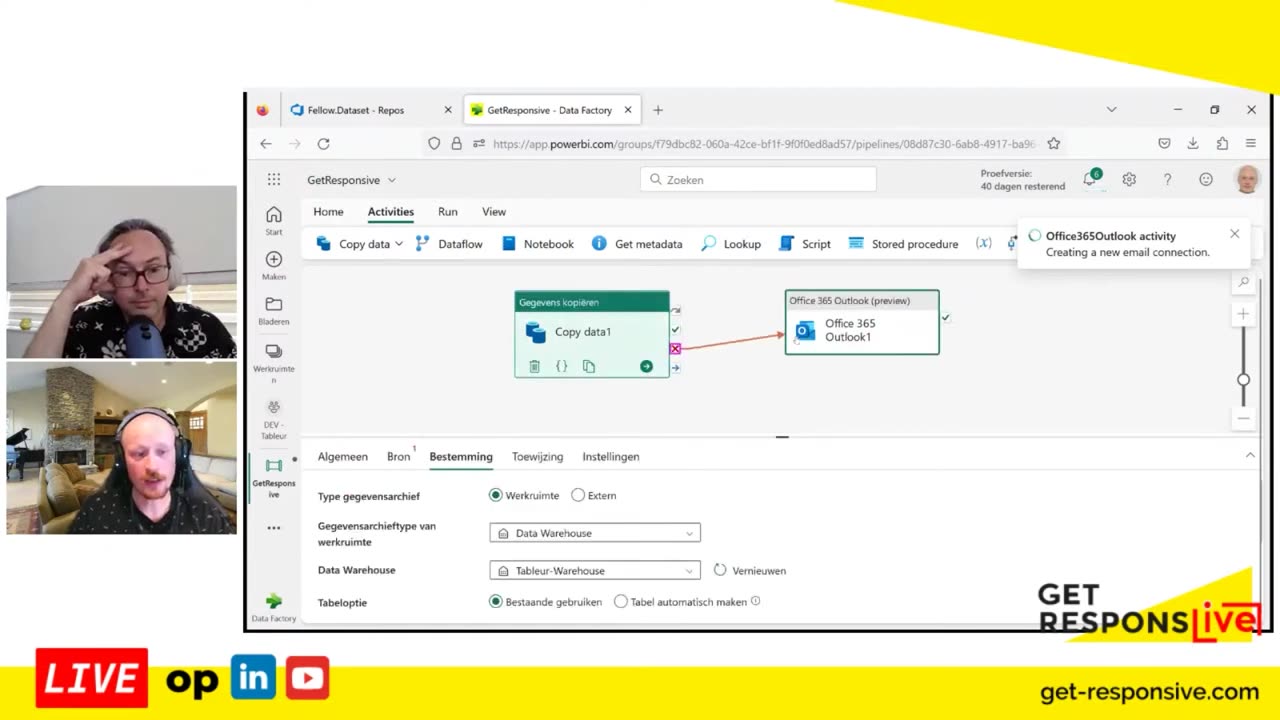Select the Extern radio button
The height and width of the screenshot is (720, 1280).
[578, 495]
